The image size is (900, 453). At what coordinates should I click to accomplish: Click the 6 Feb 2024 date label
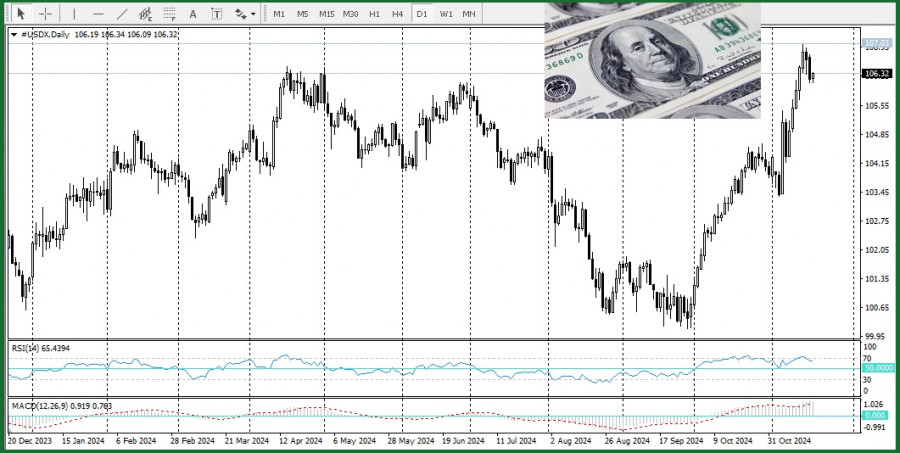pos(136,441)
